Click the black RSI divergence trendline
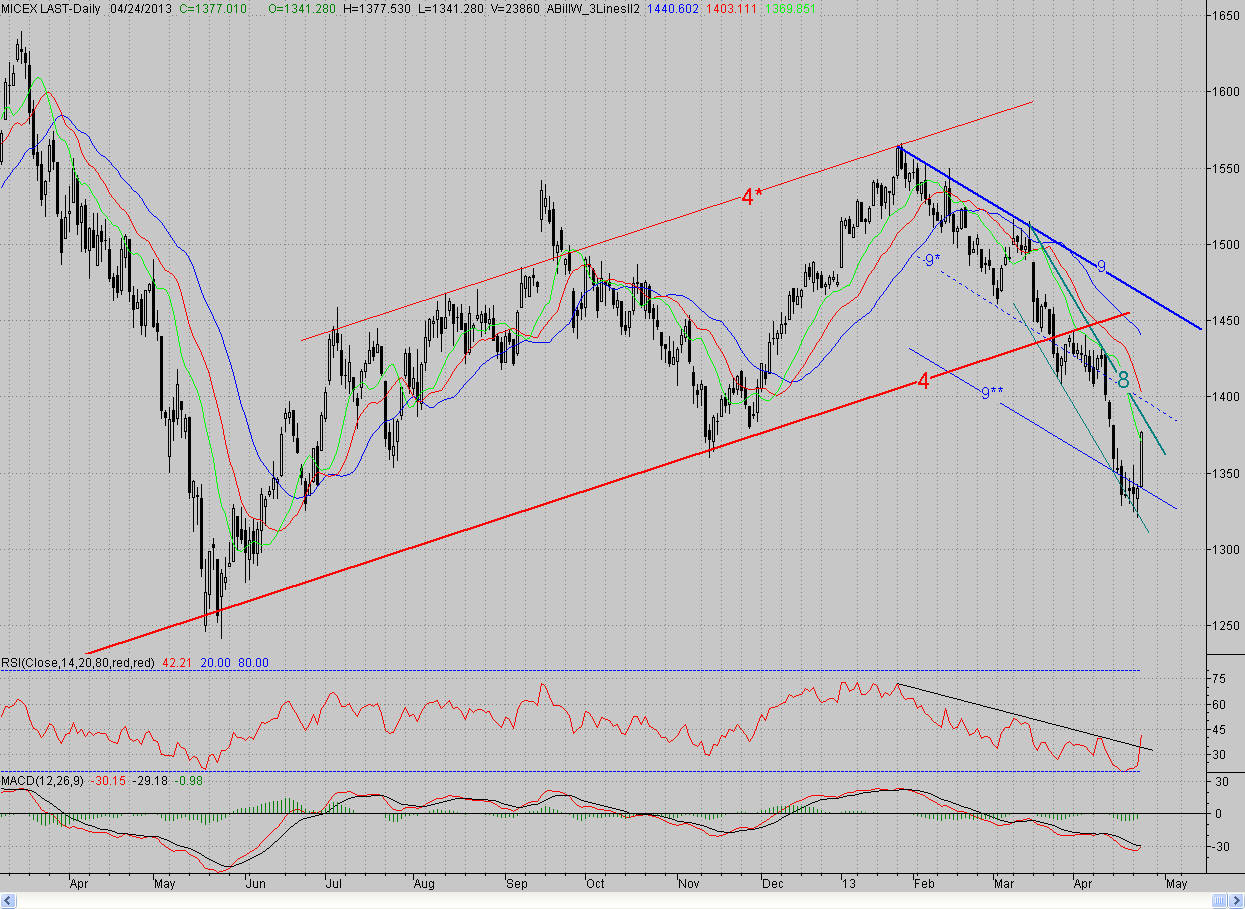Screen dimensions: 1245x909 coord(1024,717)
